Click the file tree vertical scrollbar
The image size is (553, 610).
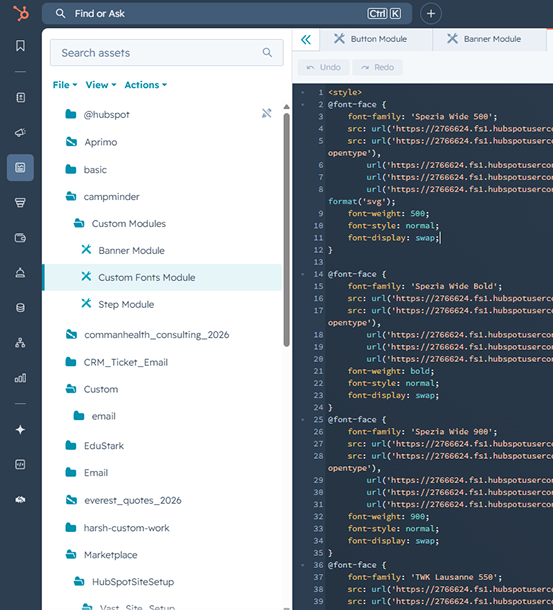click(286, 230)
